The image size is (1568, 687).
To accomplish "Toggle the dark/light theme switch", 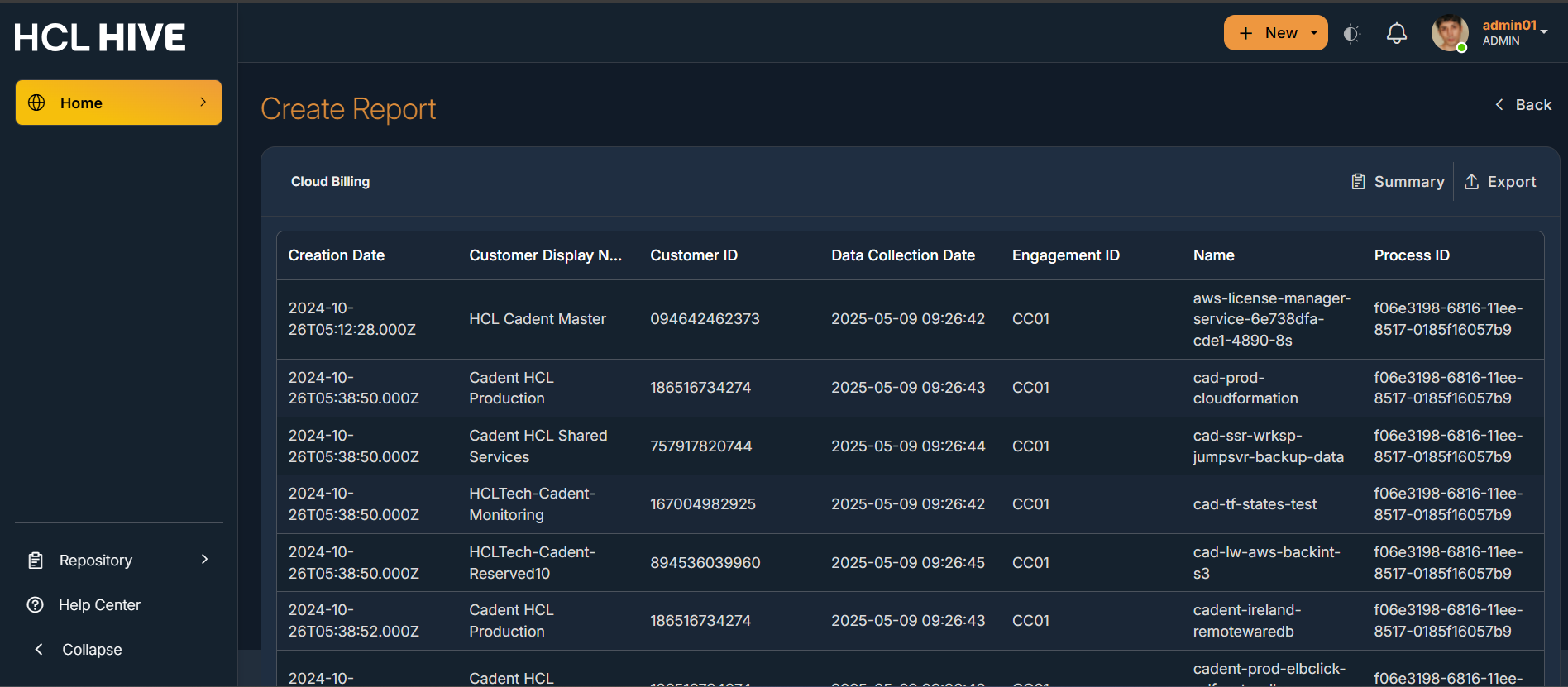I will pos(1350,34).
